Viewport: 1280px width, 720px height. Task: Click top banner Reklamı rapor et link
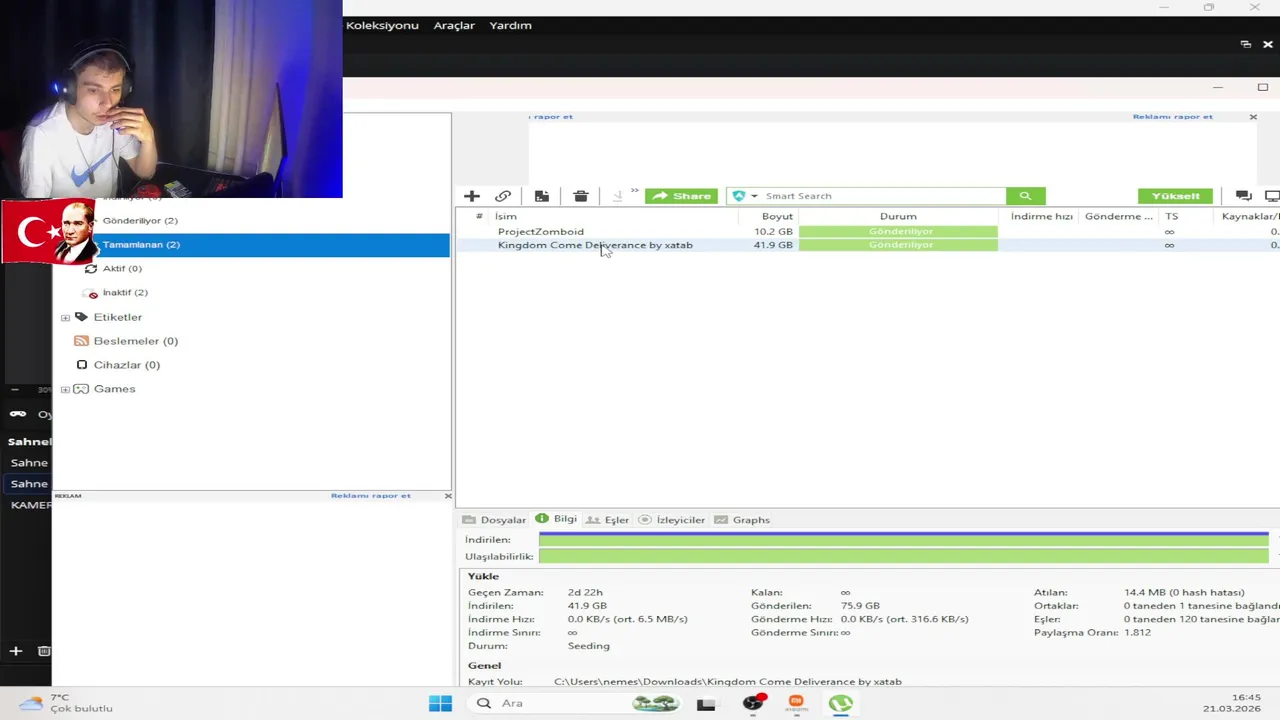point(1172,117)
